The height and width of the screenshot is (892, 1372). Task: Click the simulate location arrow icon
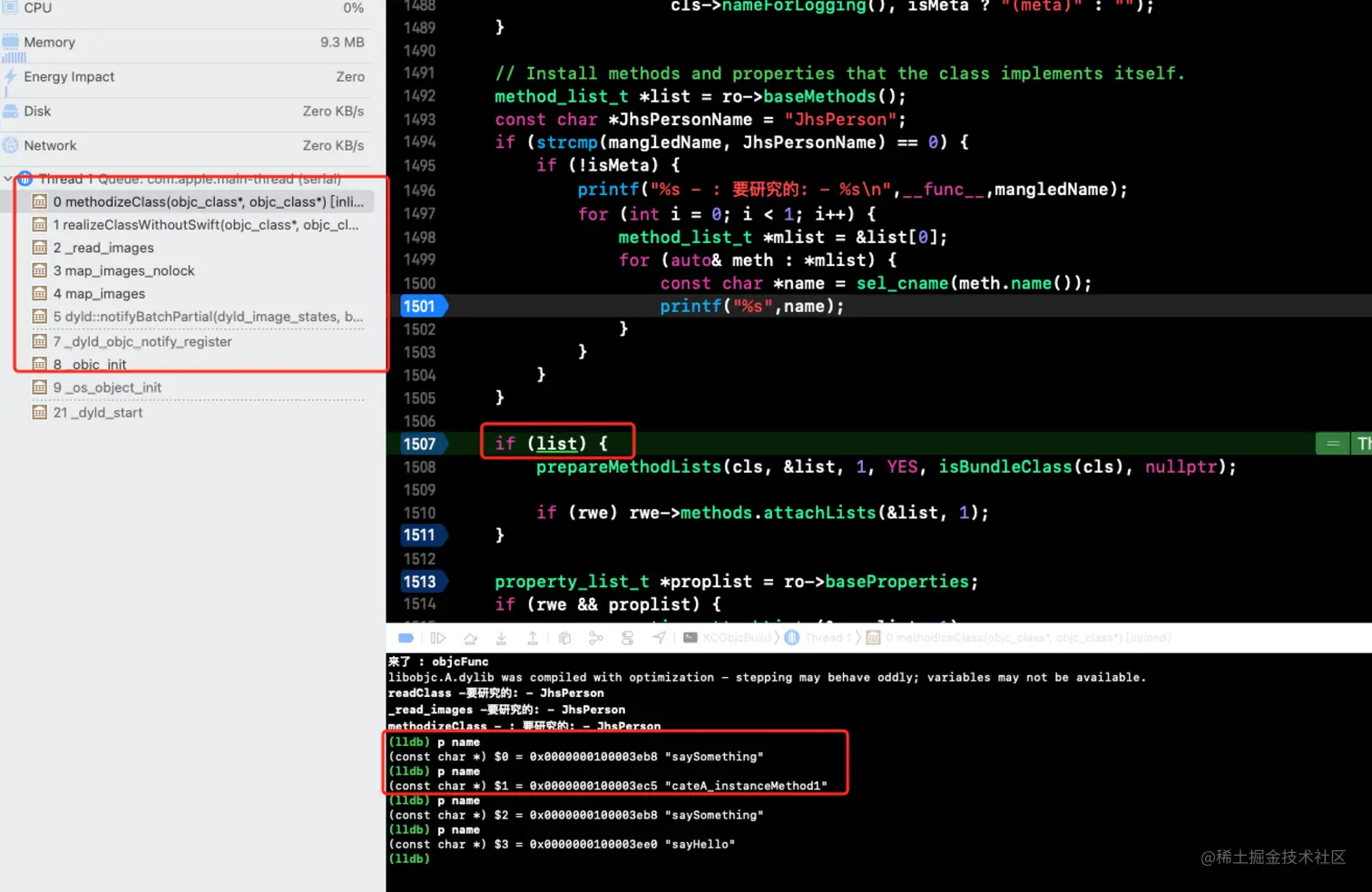pyautogui.click(x=659, y=638)
